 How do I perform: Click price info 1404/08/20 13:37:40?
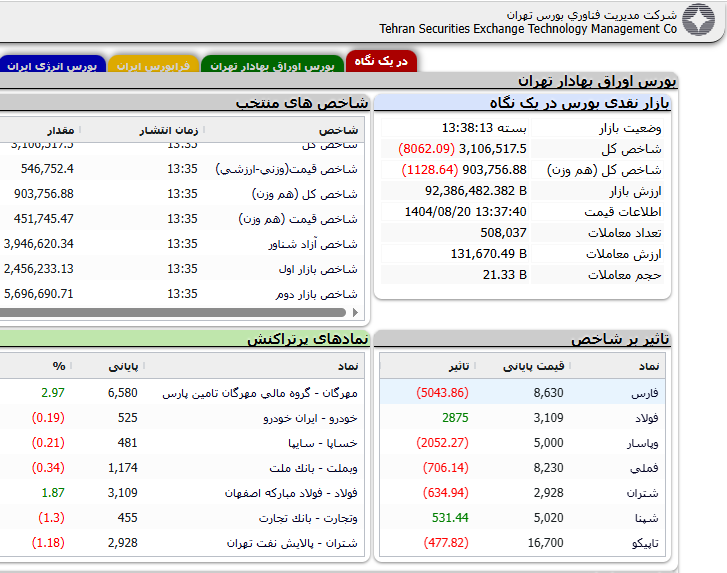click(x=466, y=212)
